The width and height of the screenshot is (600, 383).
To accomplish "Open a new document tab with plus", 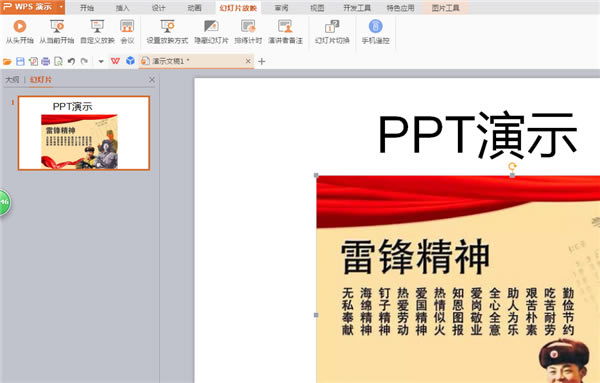I will (262, 61).
